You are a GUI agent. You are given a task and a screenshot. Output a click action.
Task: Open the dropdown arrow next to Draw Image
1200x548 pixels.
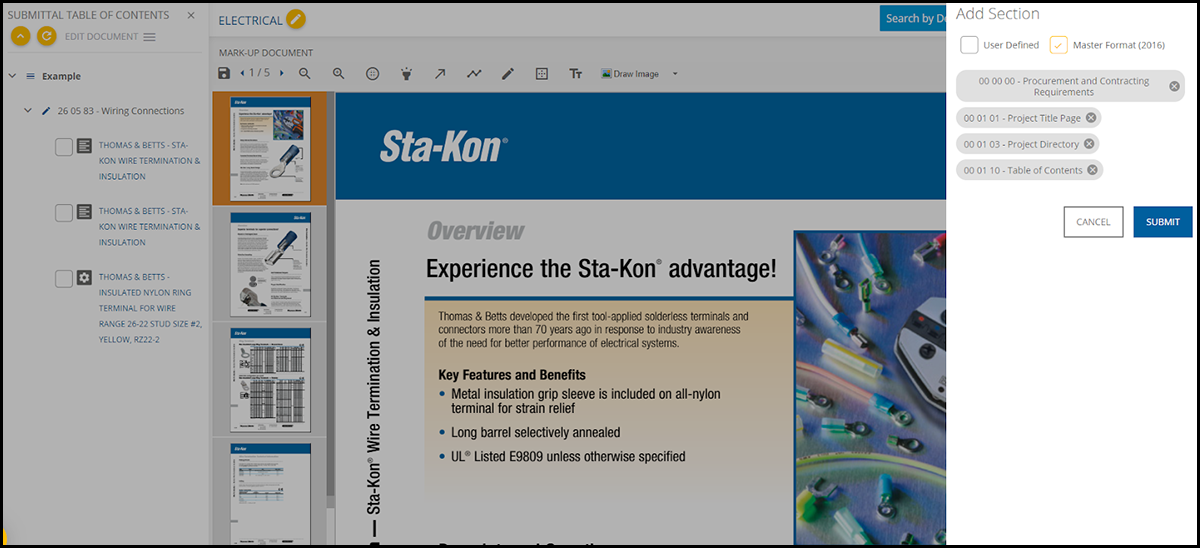(675, 74)
